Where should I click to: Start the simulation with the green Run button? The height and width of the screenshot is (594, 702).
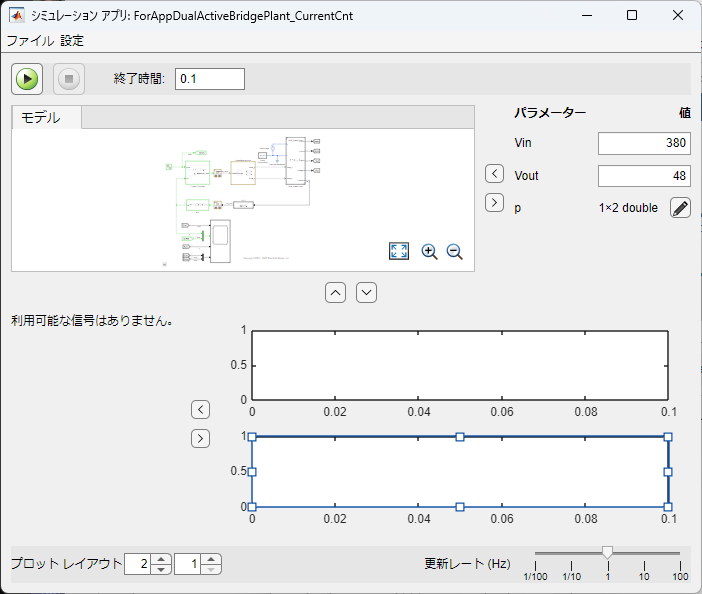27,79
